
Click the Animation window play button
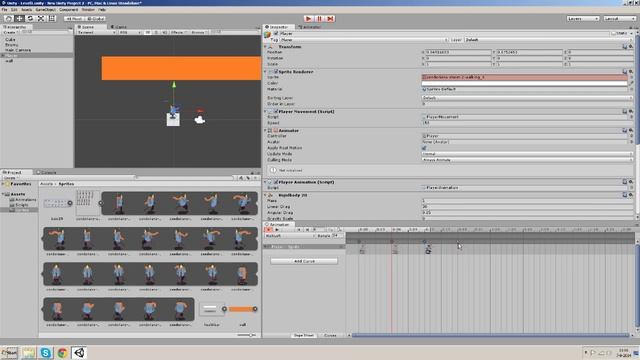277,230
